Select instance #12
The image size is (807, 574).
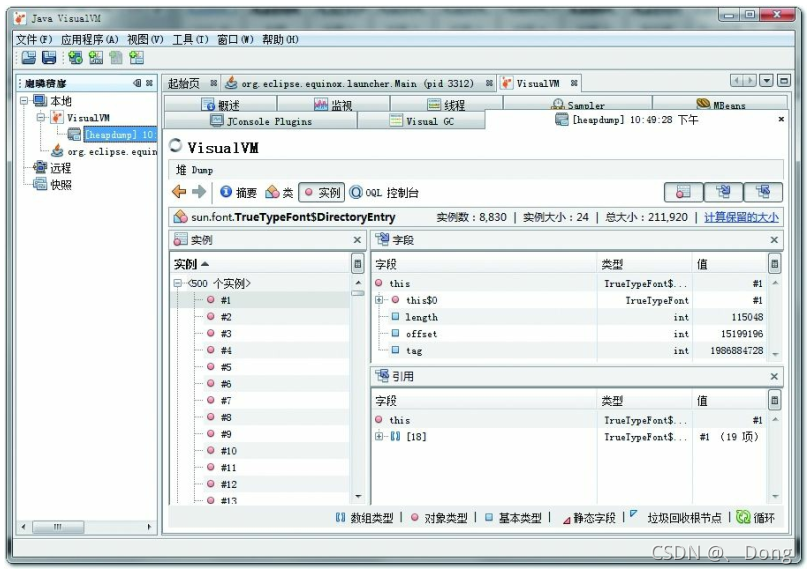click(229, 484)
